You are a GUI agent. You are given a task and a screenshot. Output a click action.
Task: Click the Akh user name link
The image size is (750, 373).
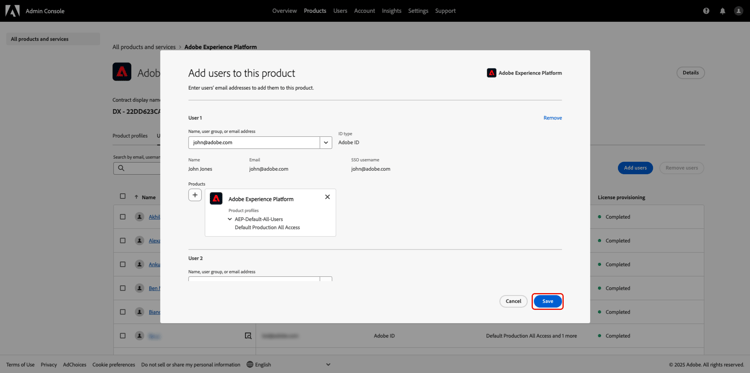154,217
